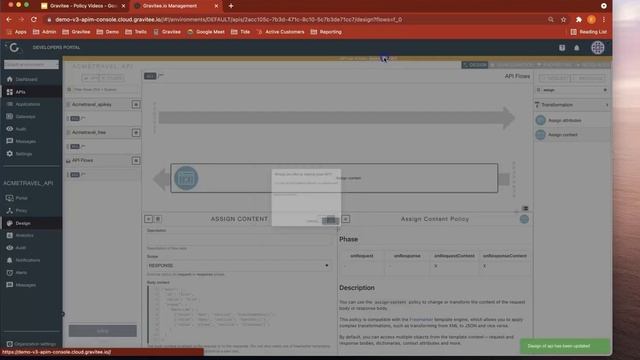The height and width of the screenshot is (360, 640).
Task: Open policy filter dropdown showing assign
Action: (x=572, y=90)
